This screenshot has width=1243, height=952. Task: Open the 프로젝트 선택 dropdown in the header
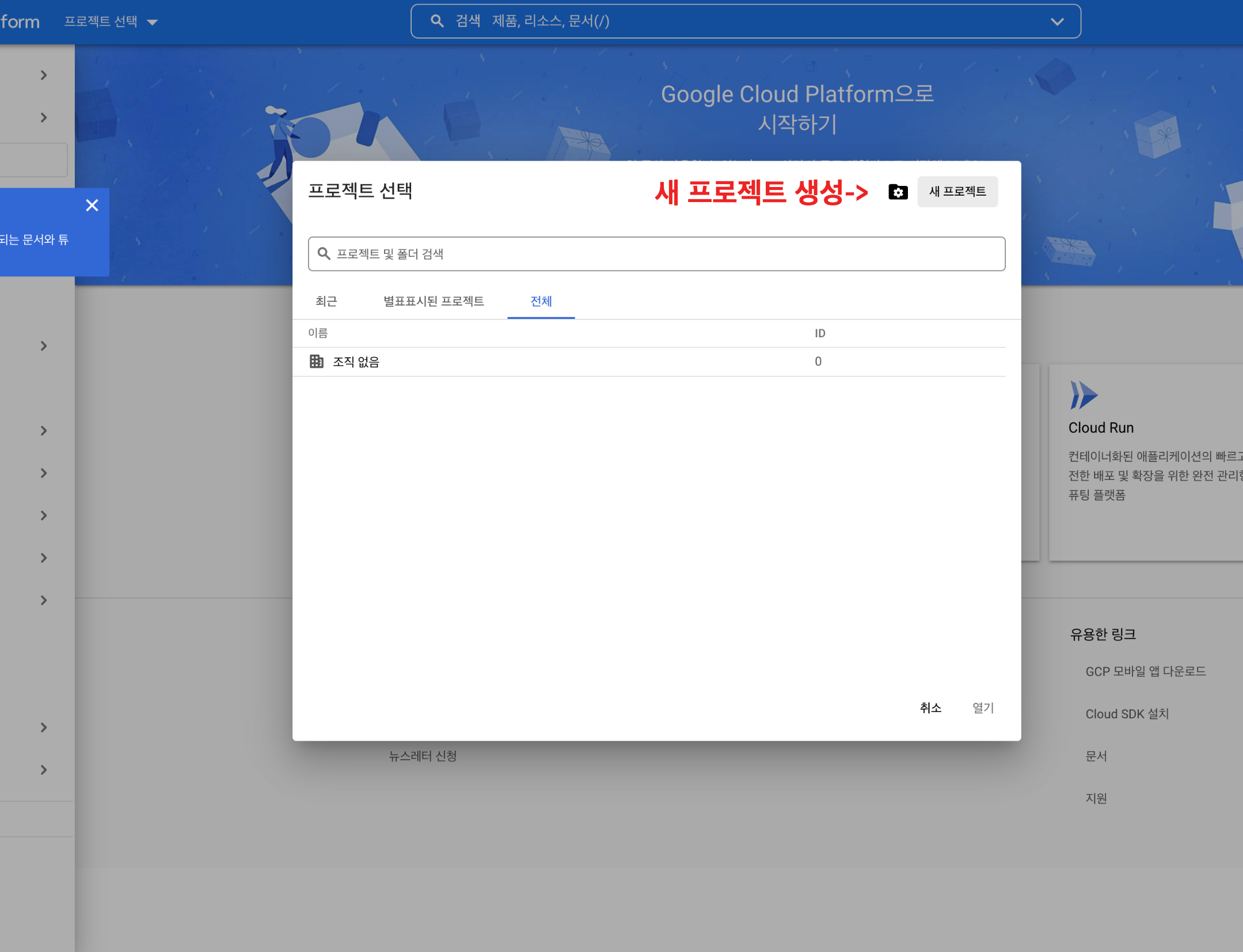coord(111,22)
